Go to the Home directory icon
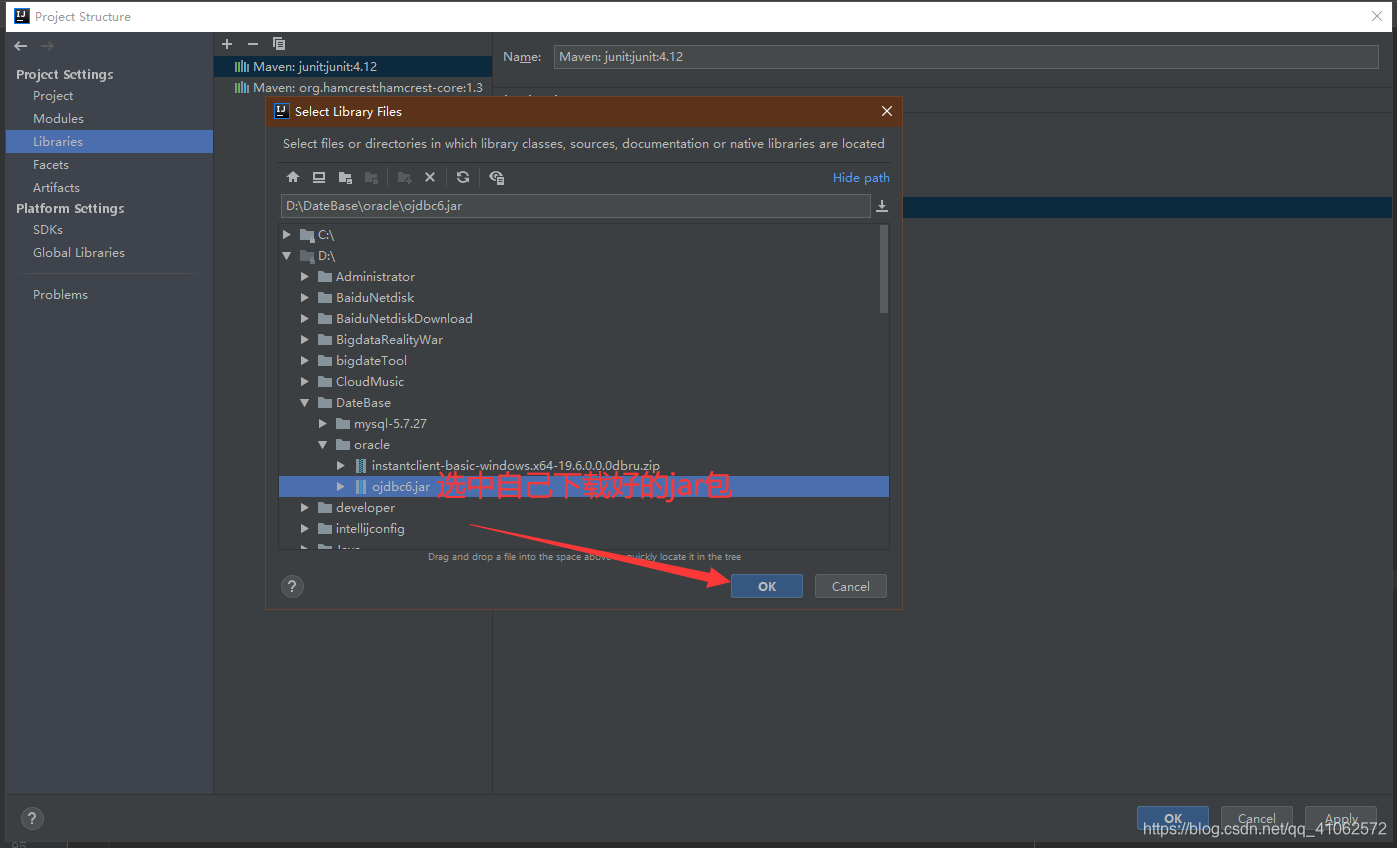The image size is (1397, 848). [x=293, y=177]
